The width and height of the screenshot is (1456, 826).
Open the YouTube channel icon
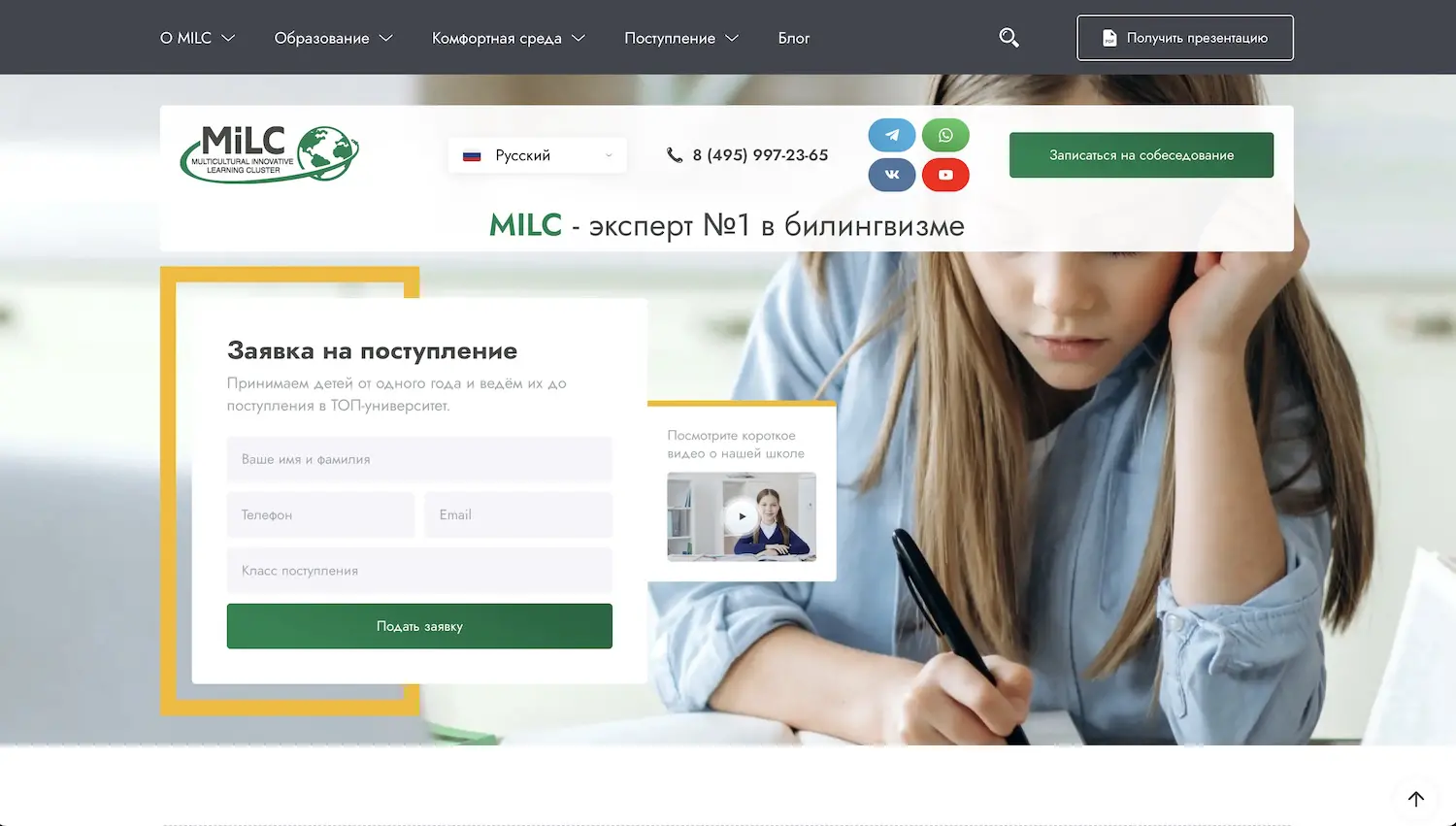945,175
